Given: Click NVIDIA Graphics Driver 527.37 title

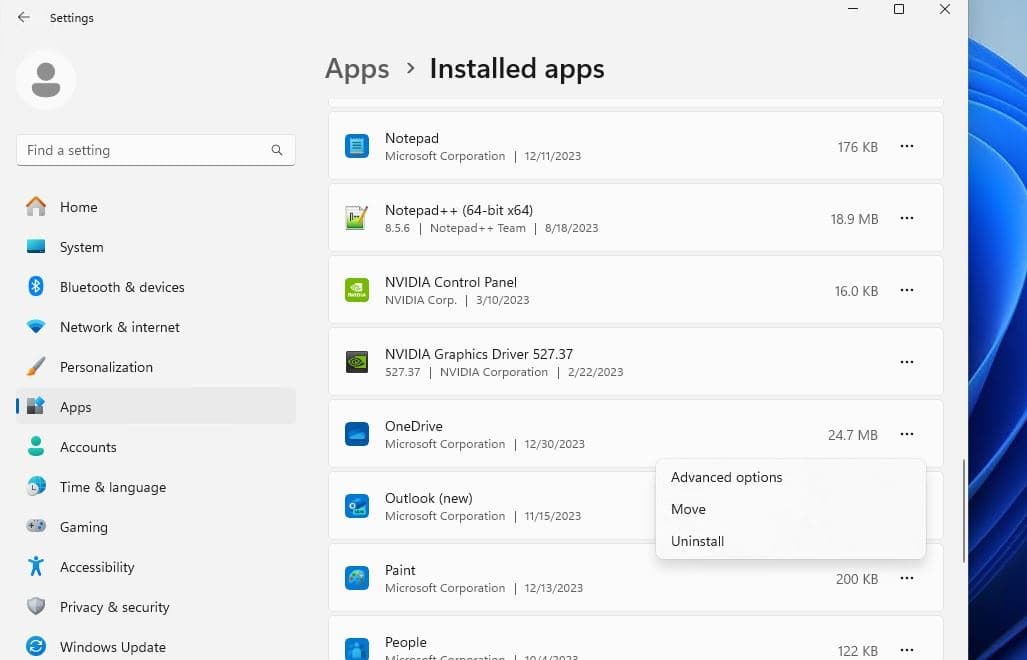Looking at the screenshot, I should click(x=479, y=354).
